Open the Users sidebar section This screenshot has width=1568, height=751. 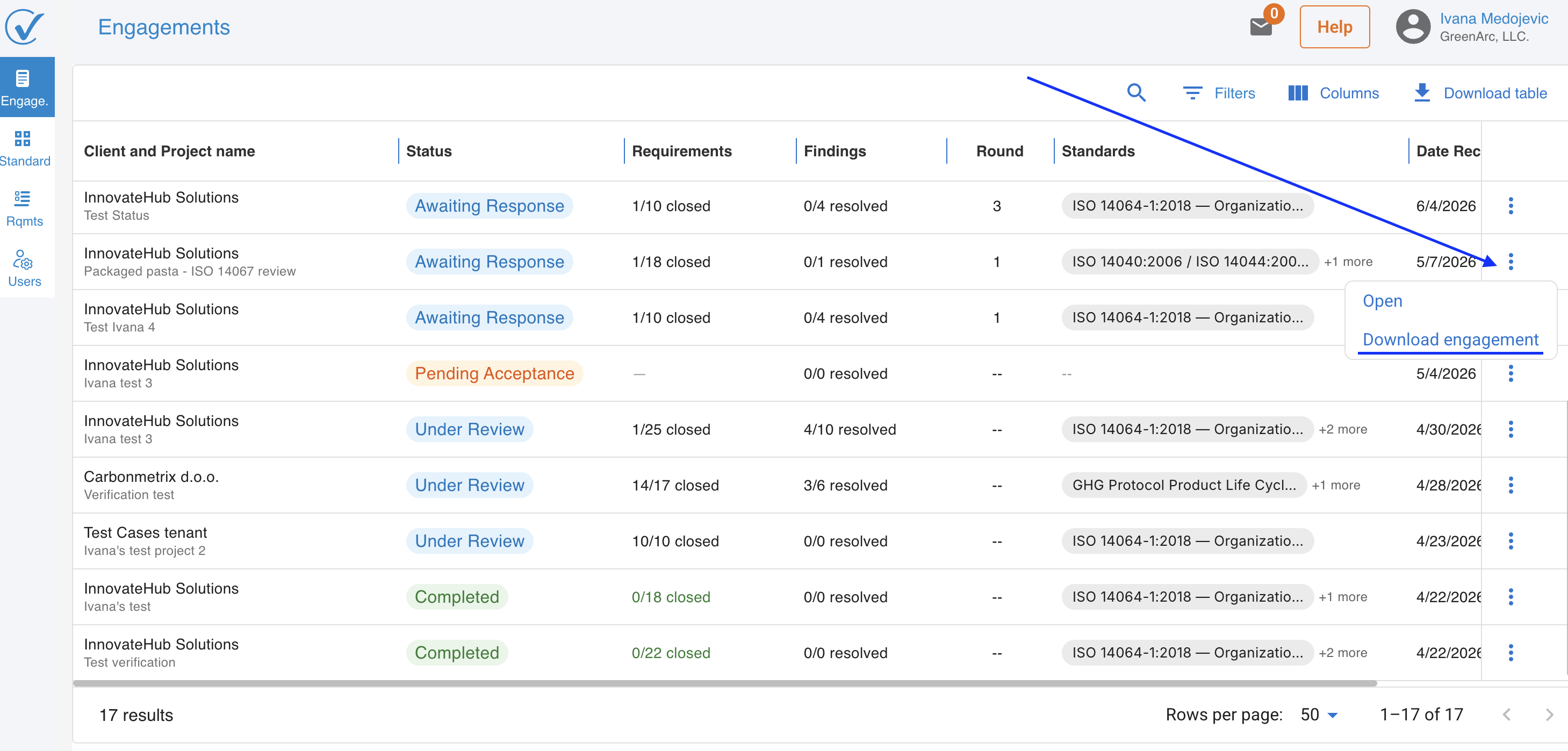coord(24,269)
